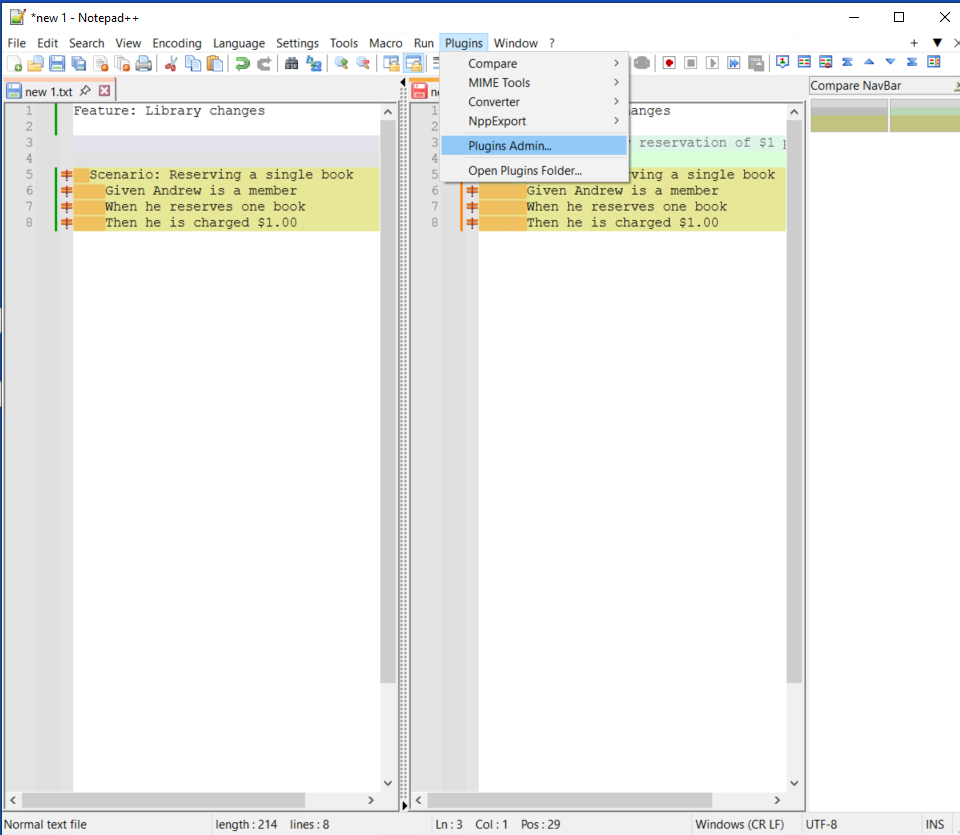The width and height of the screenshot is (960, 835).
Task: Click left pane vertical scrollbar down arrow
Action: click(388, 783)
